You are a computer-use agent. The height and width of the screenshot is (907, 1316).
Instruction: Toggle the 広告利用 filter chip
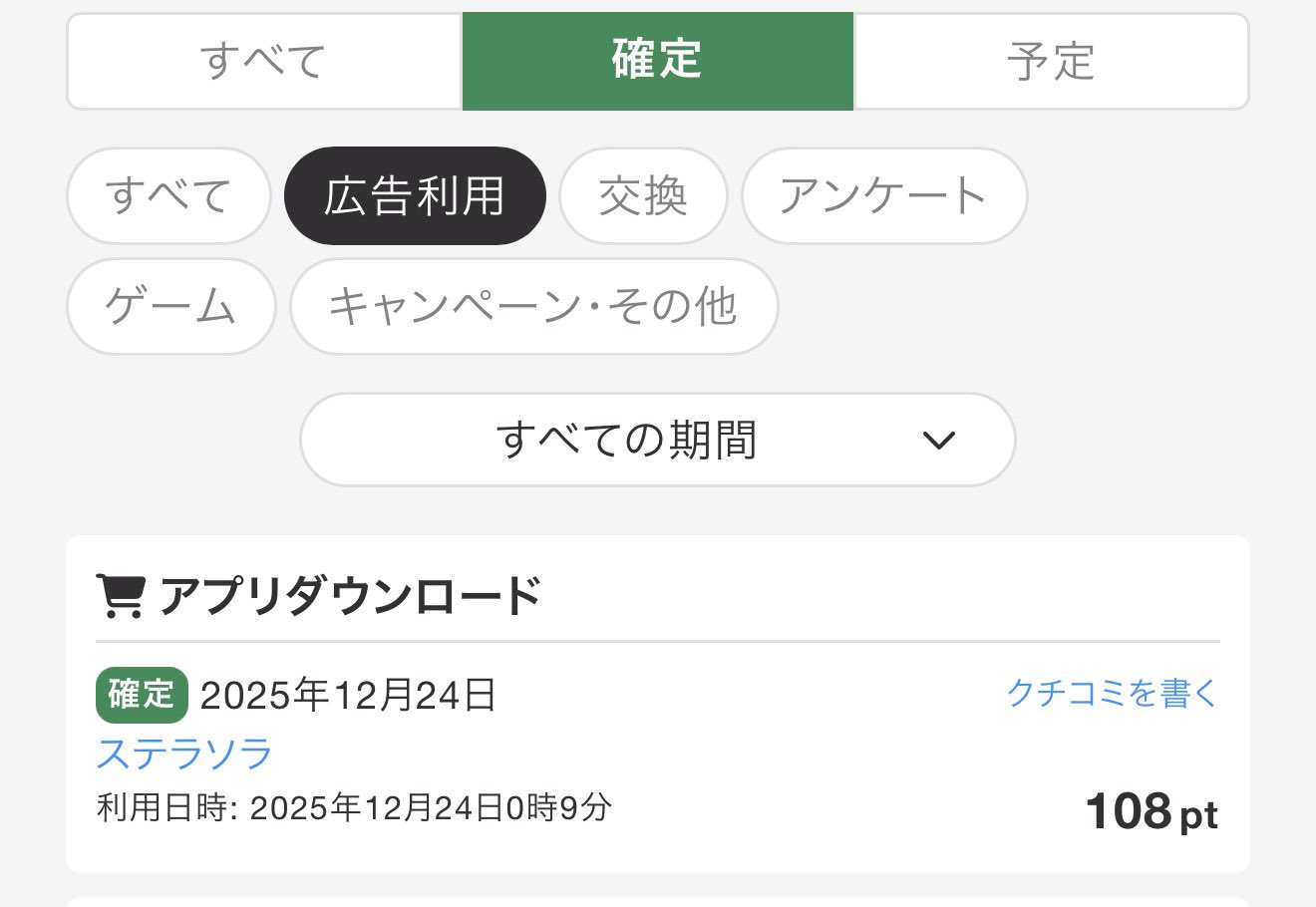coord(415,195)
